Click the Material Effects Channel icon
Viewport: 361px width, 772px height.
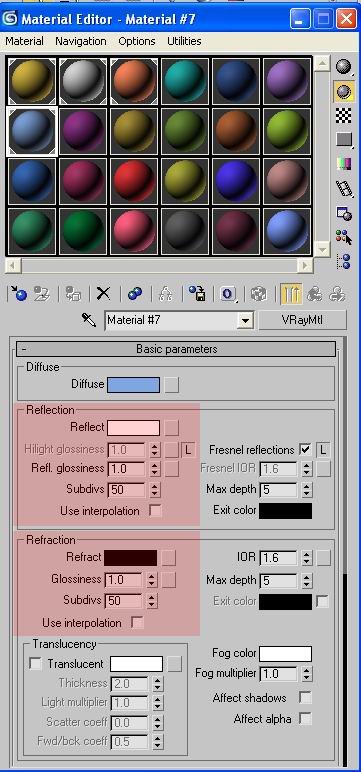point(228,294)
